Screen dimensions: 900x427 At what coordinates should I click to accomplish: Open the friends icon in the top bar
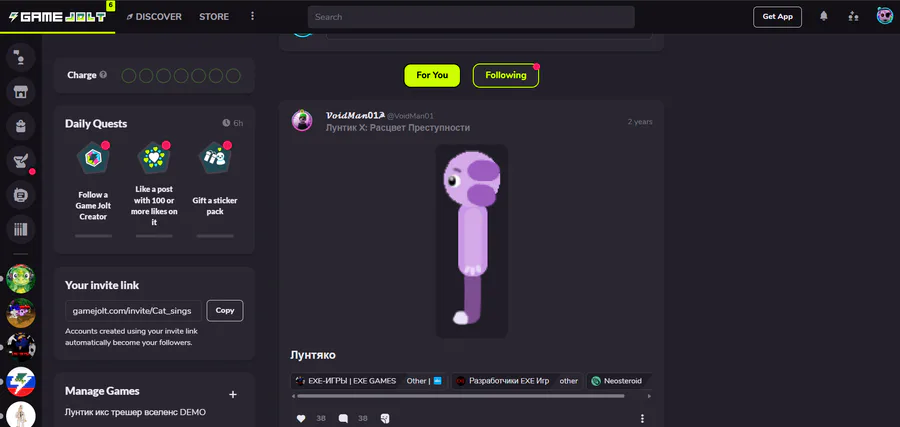pyautogui.click(x=854, y=16)
